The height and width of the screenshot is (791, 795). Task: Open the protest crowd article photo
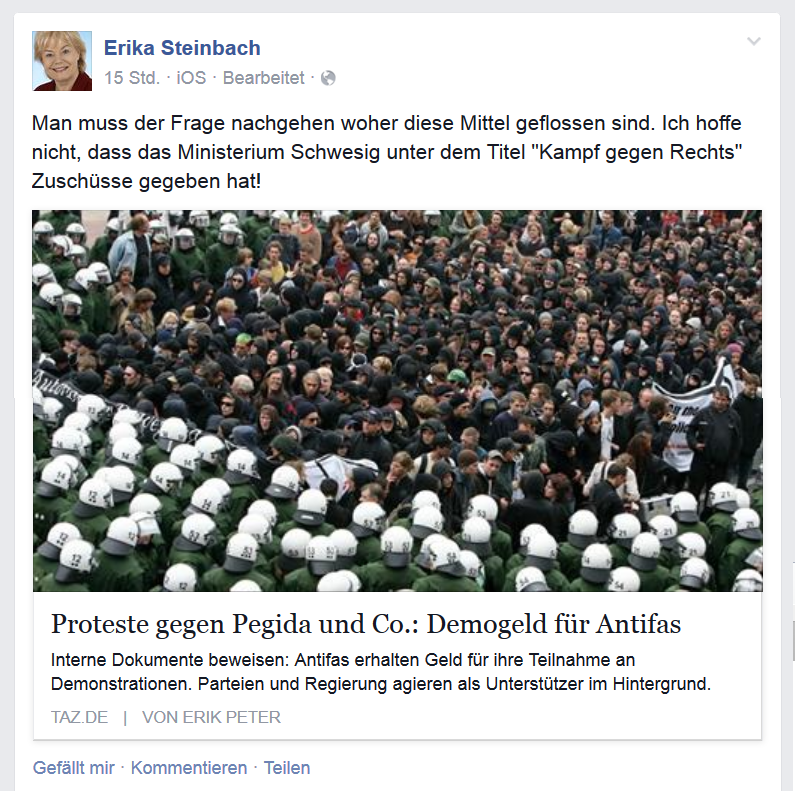pos(397,401)
